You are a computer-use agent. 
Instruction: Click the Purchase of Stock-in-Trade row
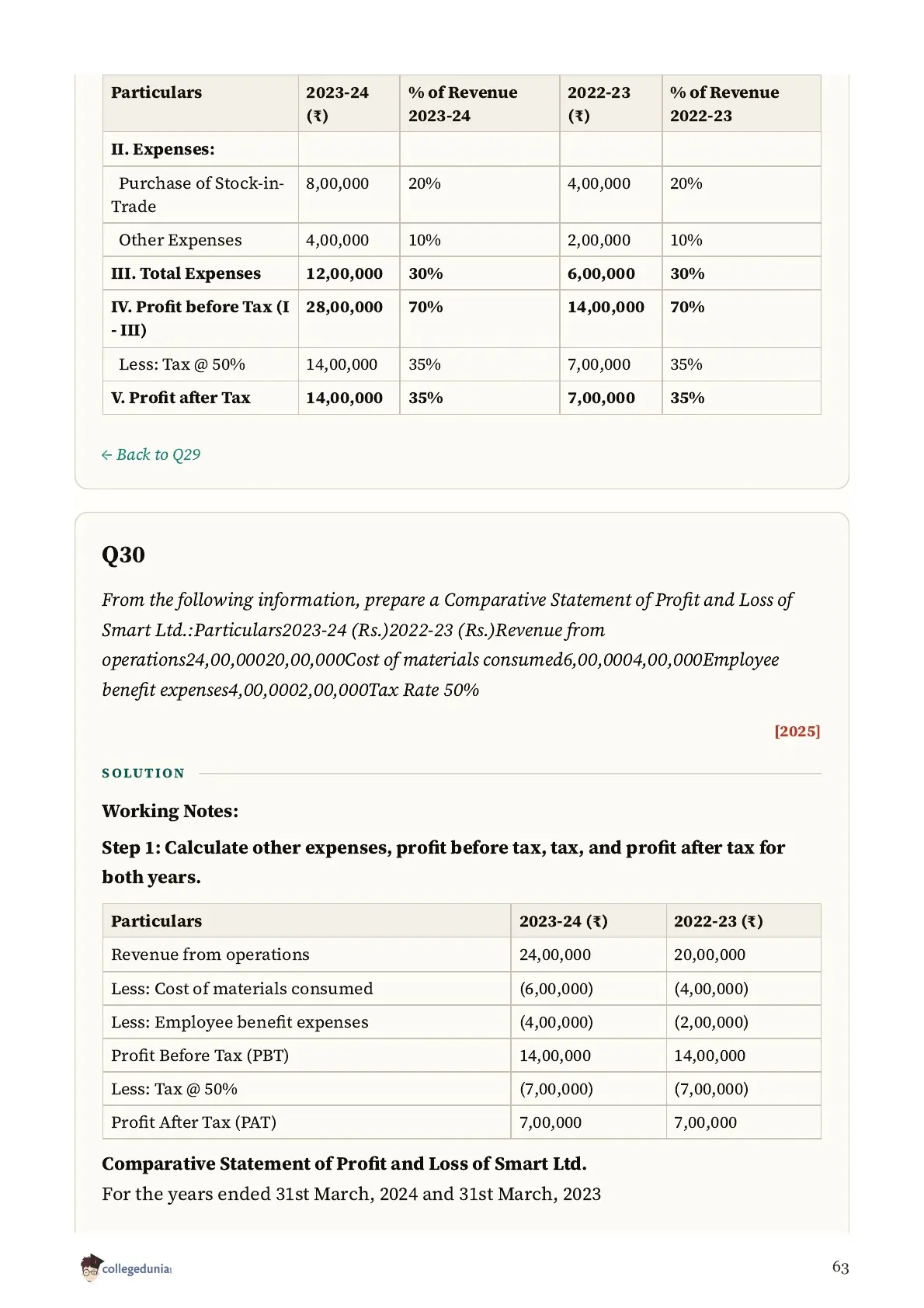(461, 195)
